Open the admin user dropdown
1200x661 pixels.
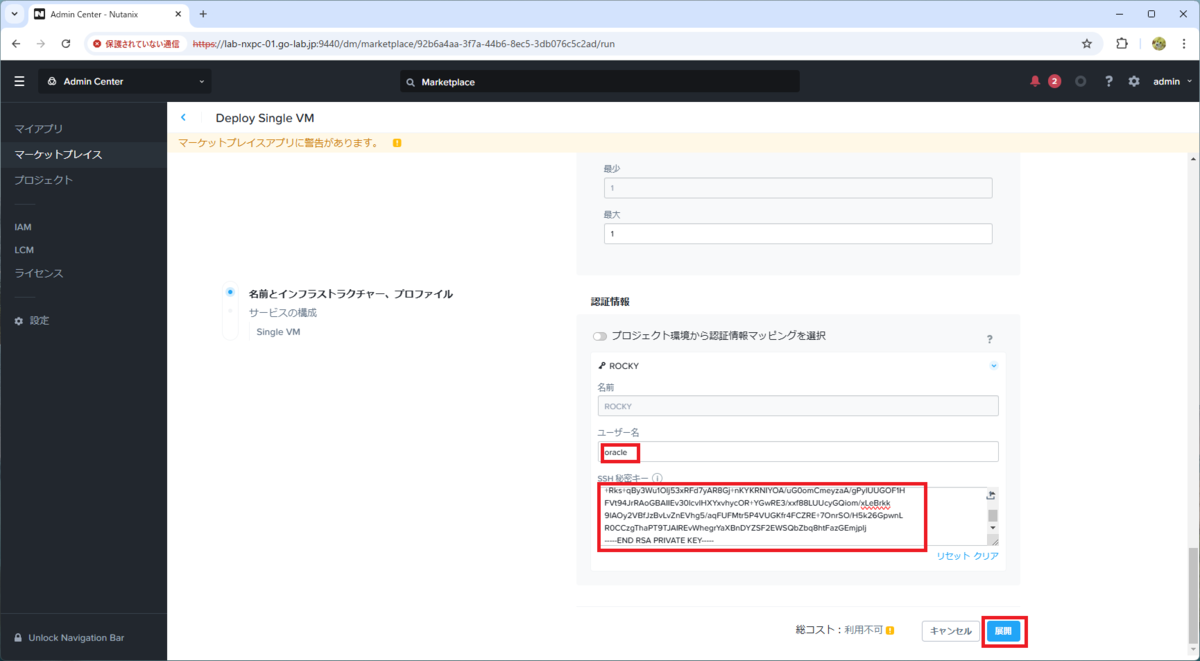1172,82
